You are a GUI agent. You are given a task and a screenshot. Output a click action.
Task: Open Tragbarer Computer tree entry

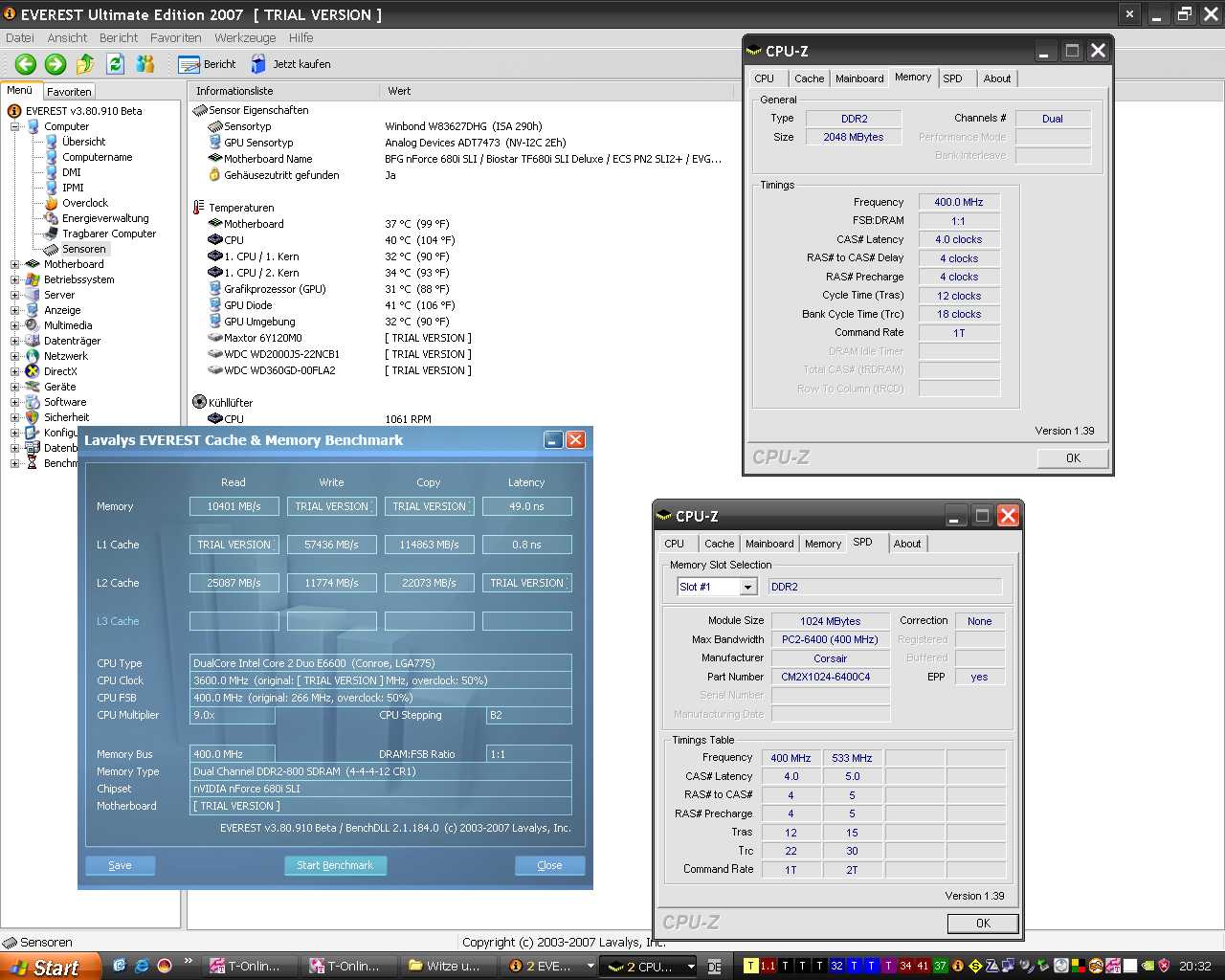click(x=109, y=234)
